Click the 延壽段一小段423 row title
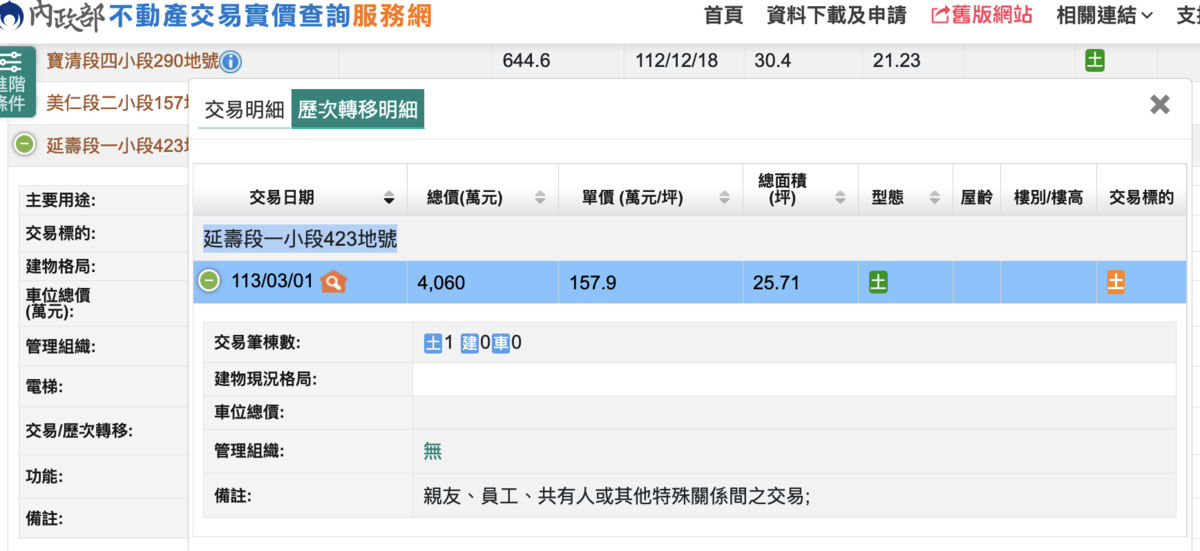The height and width of the screenshot is (551, 1200). [118, 145]
